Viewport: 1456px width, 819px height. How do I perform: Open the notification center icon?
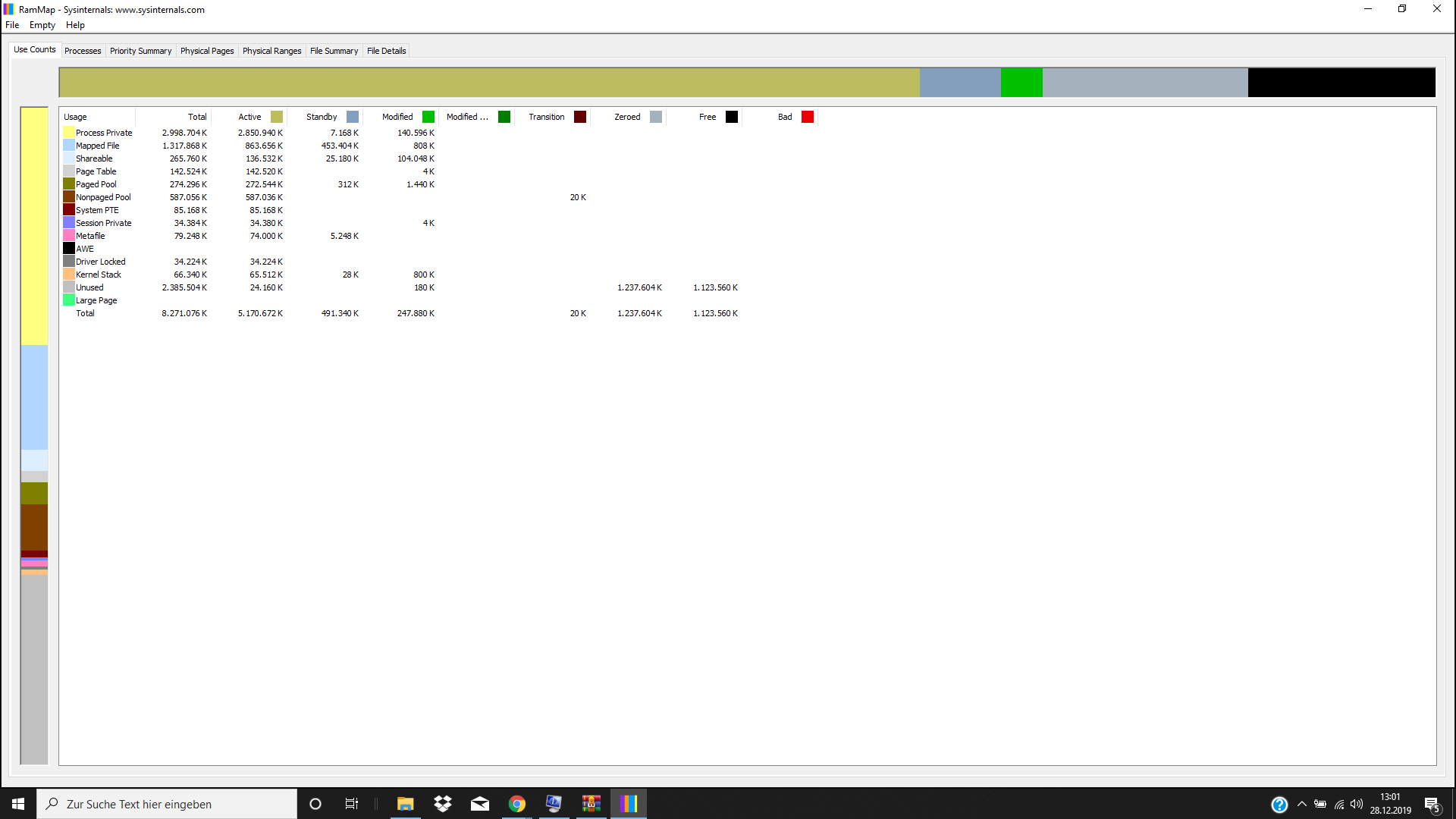point(1432,805)
